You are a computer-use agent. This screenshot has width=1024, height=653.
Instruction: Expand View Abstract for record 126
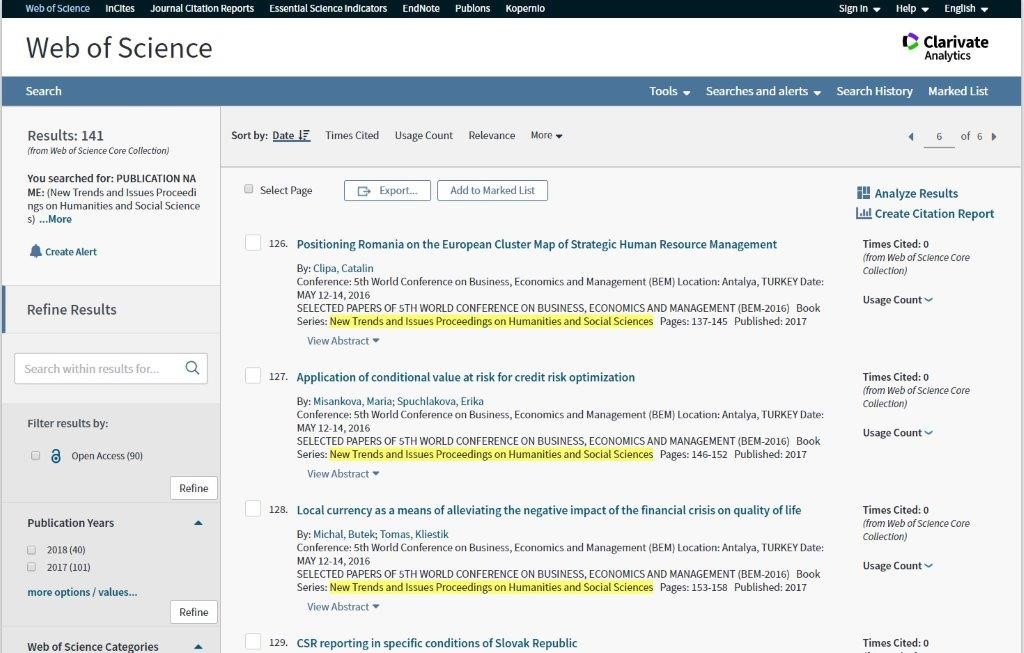[343, 341]
